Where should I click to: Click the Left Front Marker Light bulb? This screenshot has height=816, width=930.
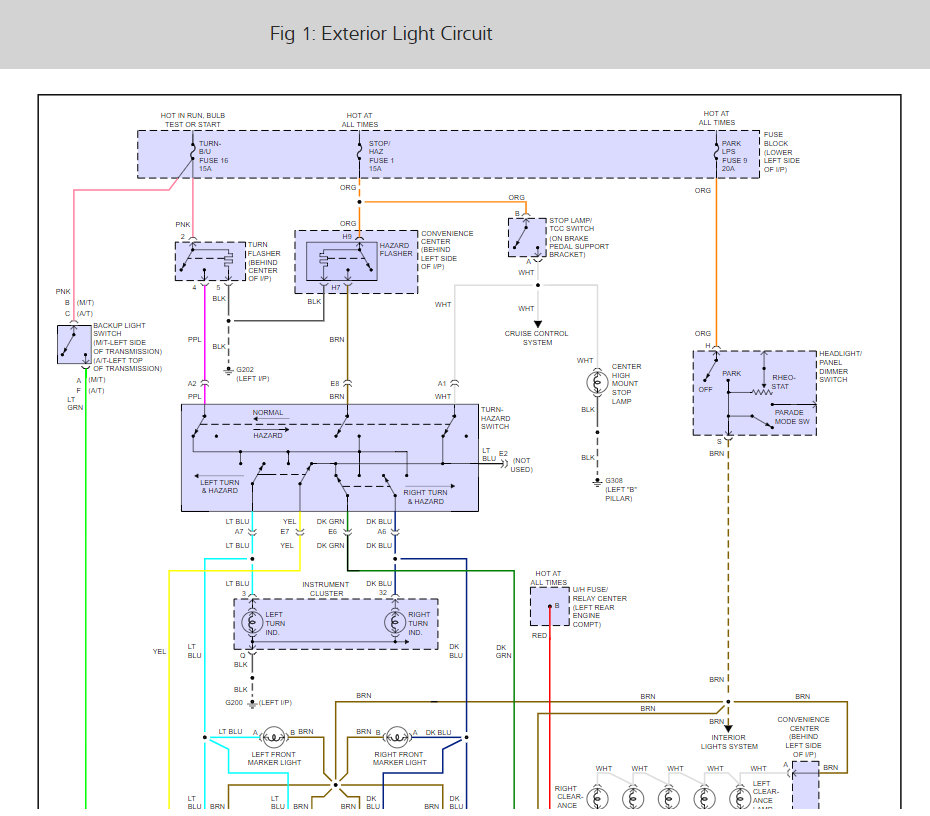pos(273,737)
